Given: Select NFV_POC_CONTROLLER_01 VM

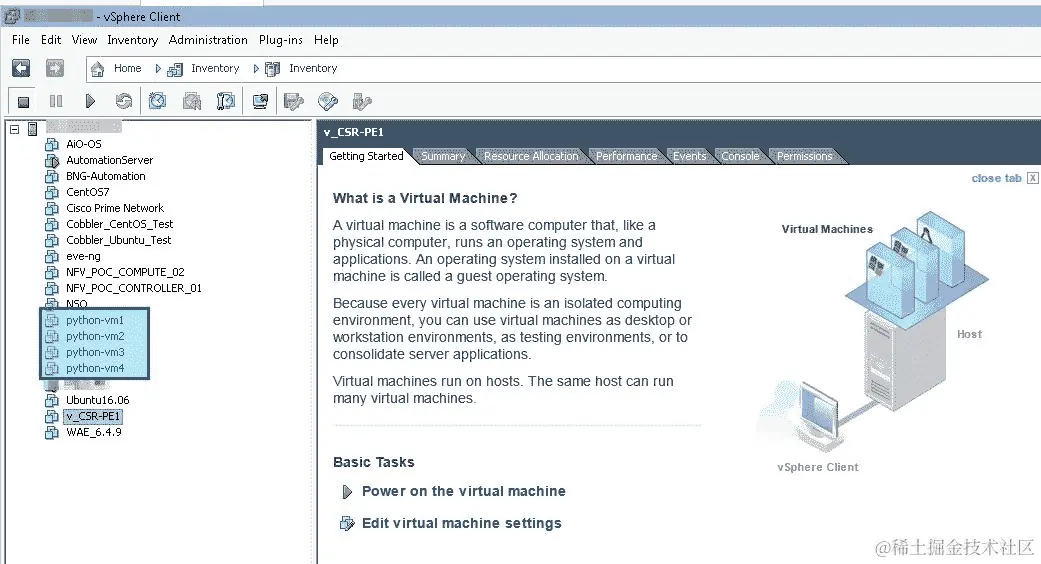Looking at the screenshot, I should 133,288.
